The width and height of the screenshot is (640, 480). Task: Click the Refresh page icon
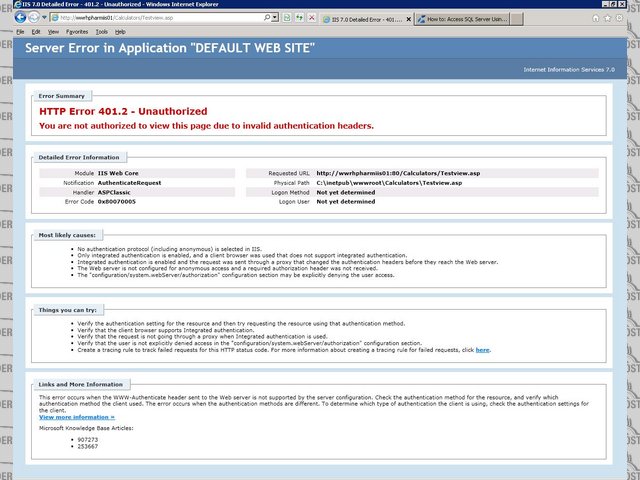[x=300, y=18]
